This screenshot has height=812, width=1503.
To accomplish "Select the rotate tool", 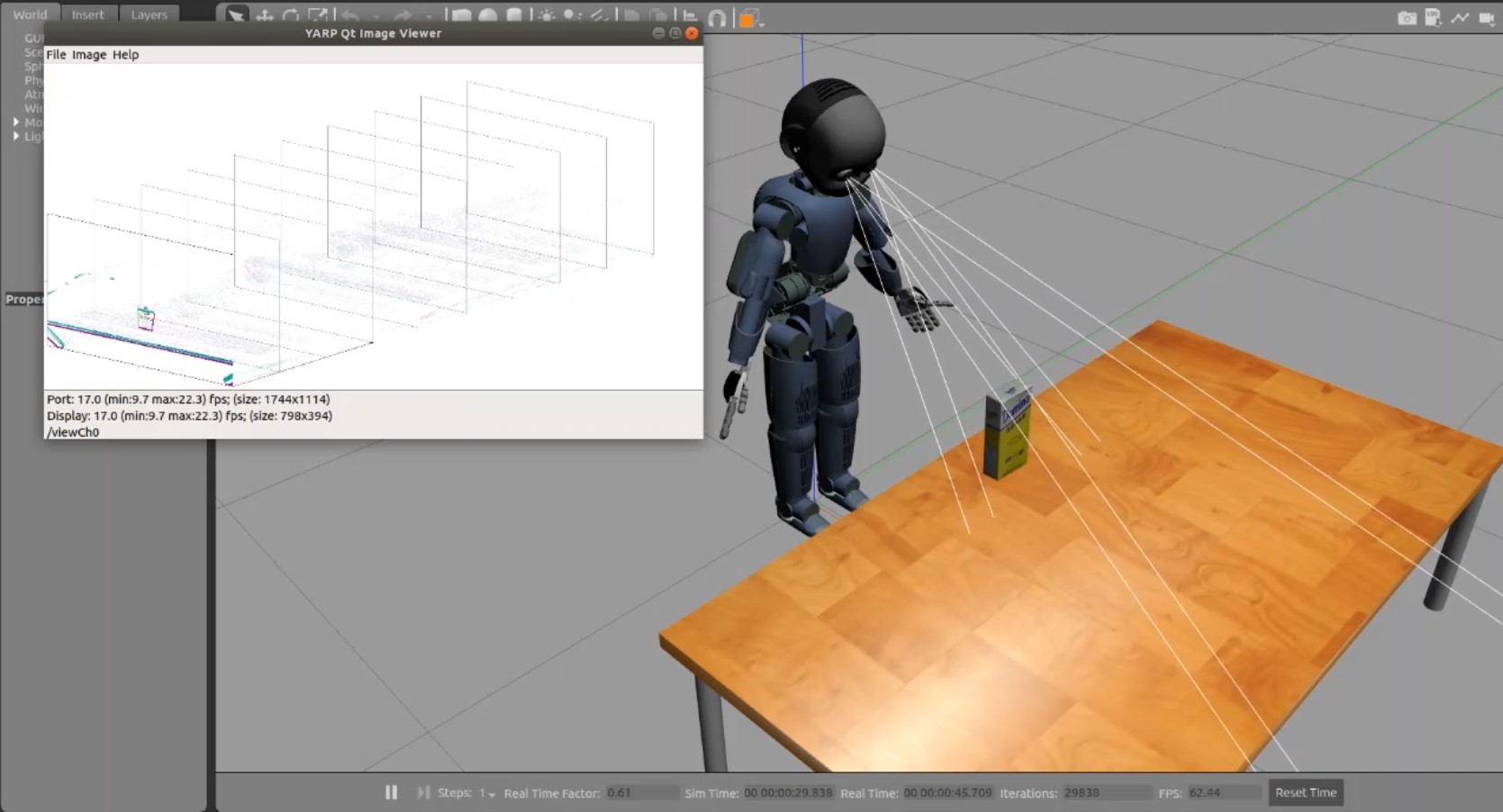I will [x=290, y=16].
